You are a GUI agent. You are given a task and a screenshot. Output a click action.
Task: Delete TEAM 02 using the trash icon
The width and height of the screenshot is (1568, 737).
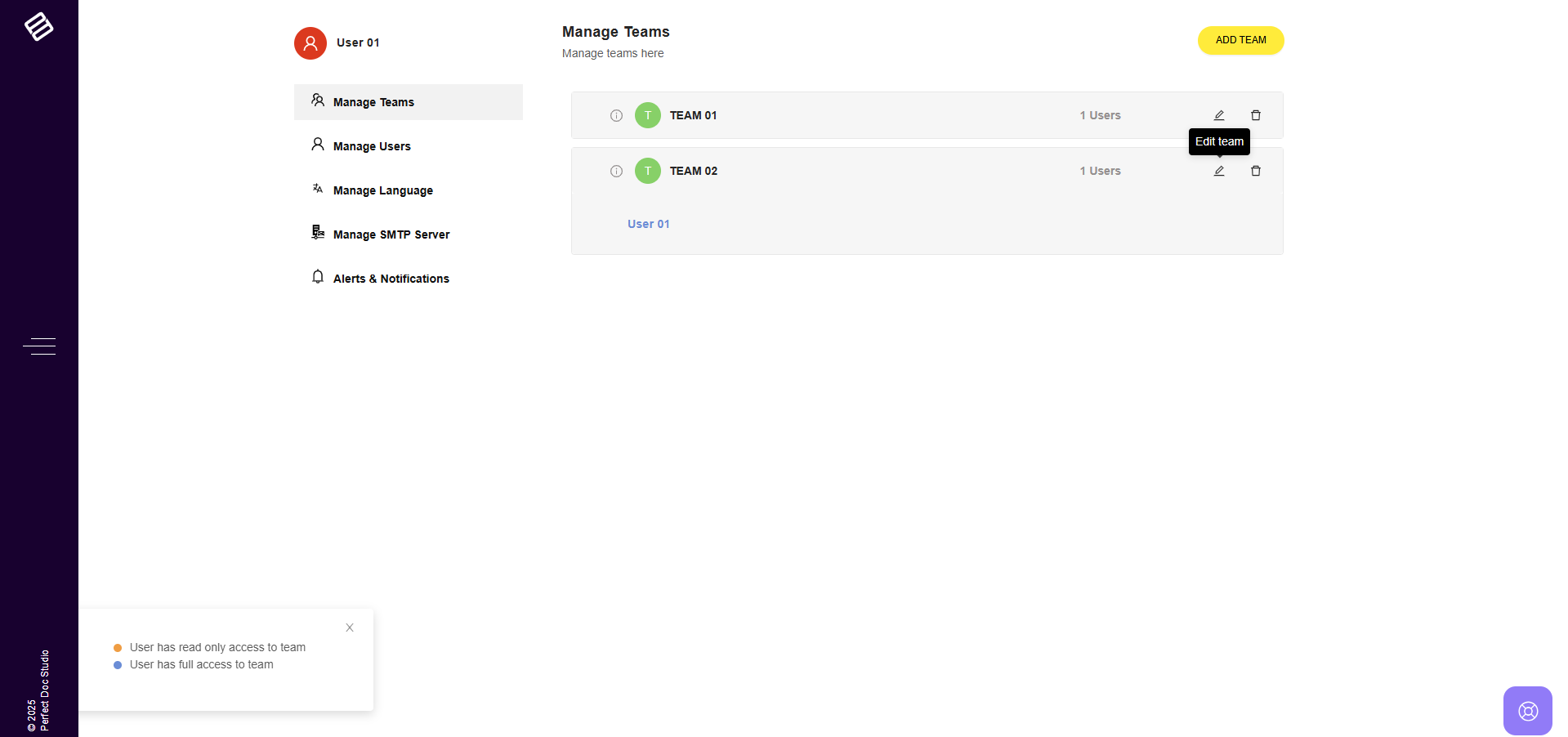(x=1255, y=171)
